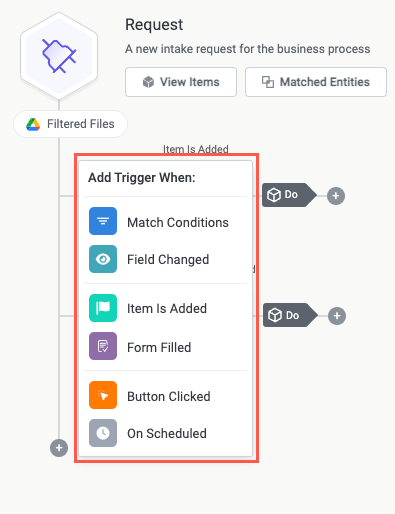395x514 pixels.
Task: Click the lower Do action block
Action: tap(290, 315)
